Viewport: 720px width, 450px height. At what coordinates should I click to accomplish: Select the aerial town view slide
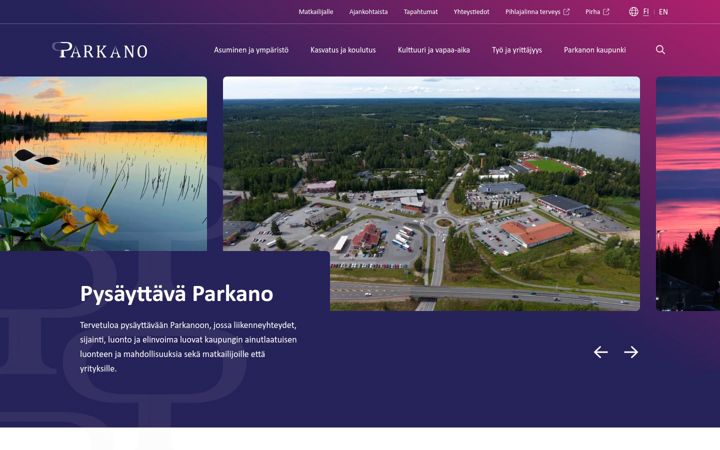point(431,193)
